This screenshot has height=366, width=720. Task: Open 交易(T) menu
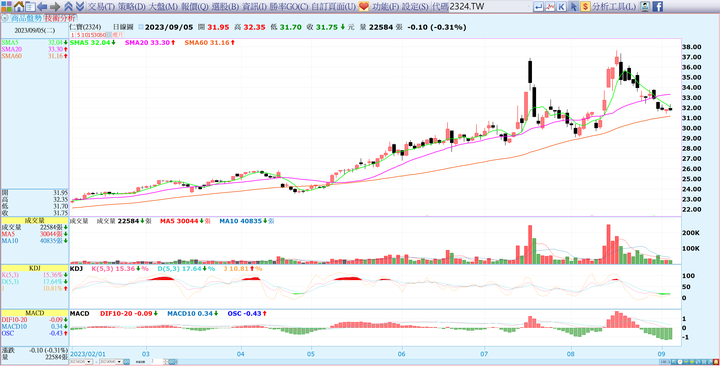(101, 6)
